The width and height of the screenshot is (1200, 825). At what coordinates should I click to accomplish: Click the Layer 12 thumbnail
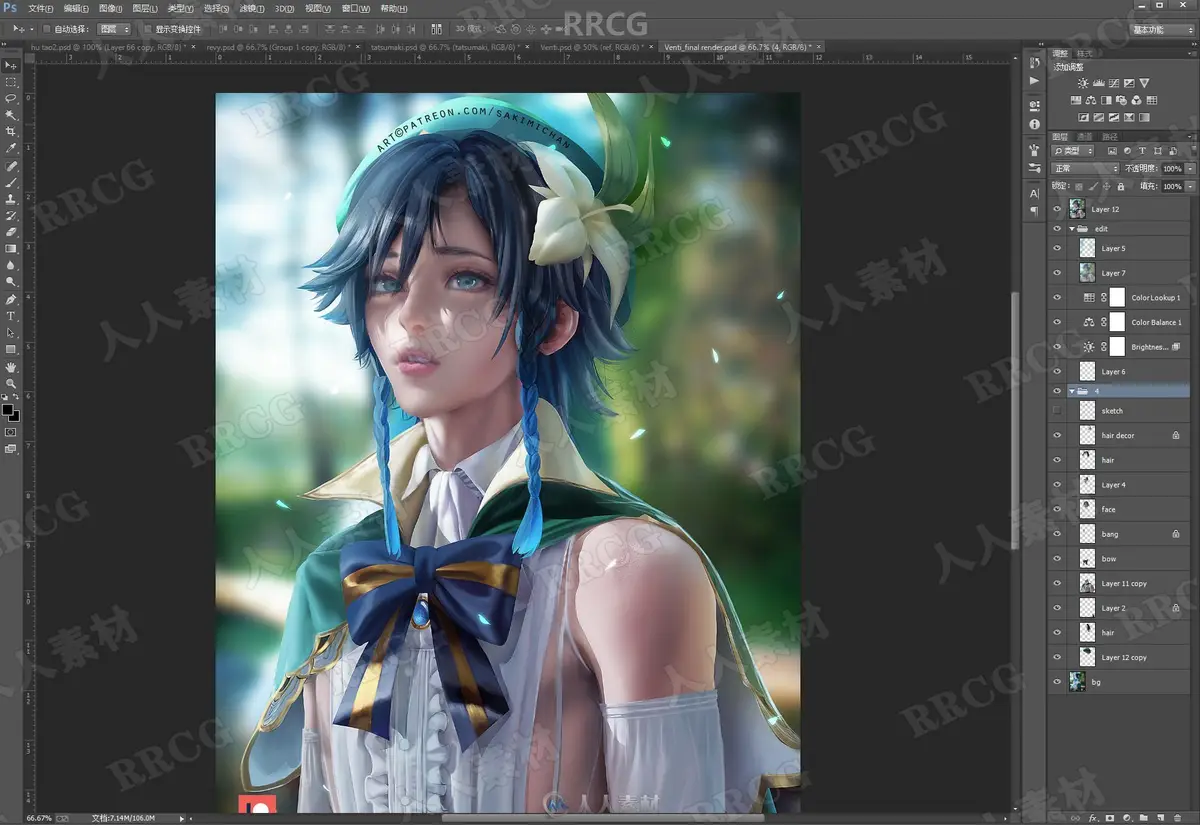[1077, 209]
